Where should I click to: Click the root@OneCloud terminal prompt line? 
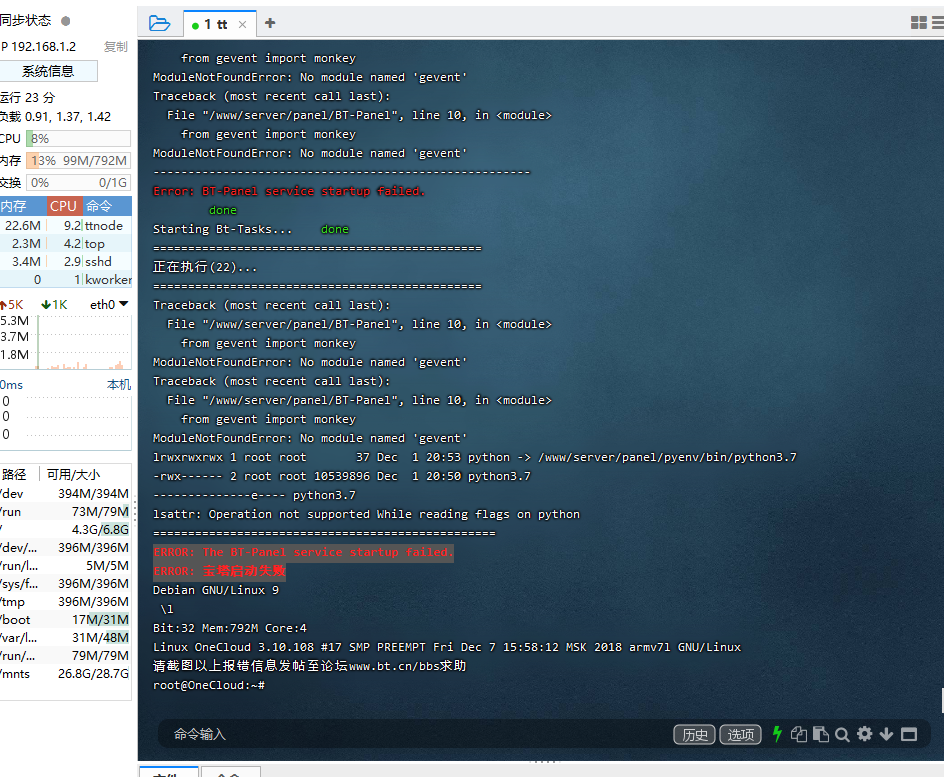tap(209, 685)
